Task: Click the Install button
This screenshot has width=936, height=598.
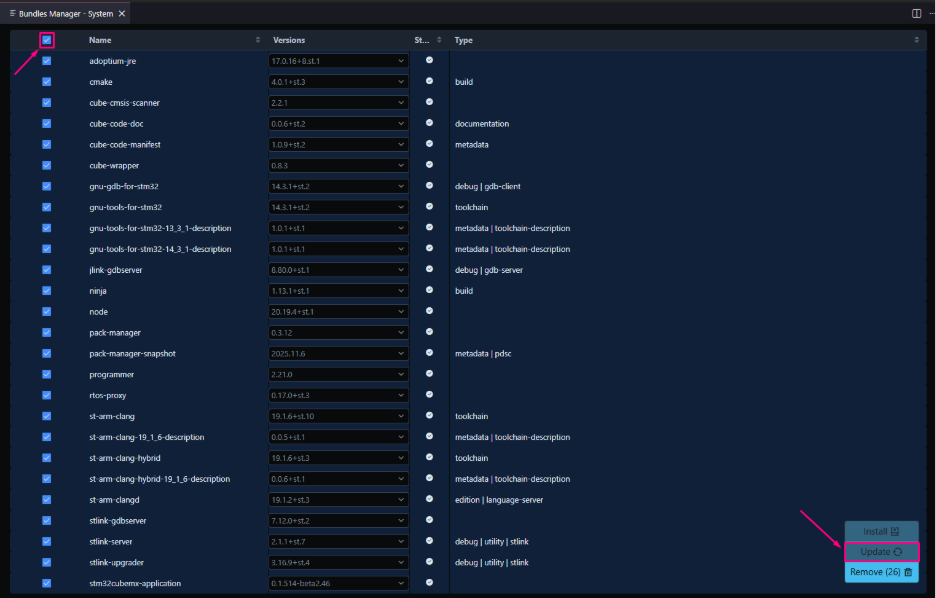Action: coord(881,531)
